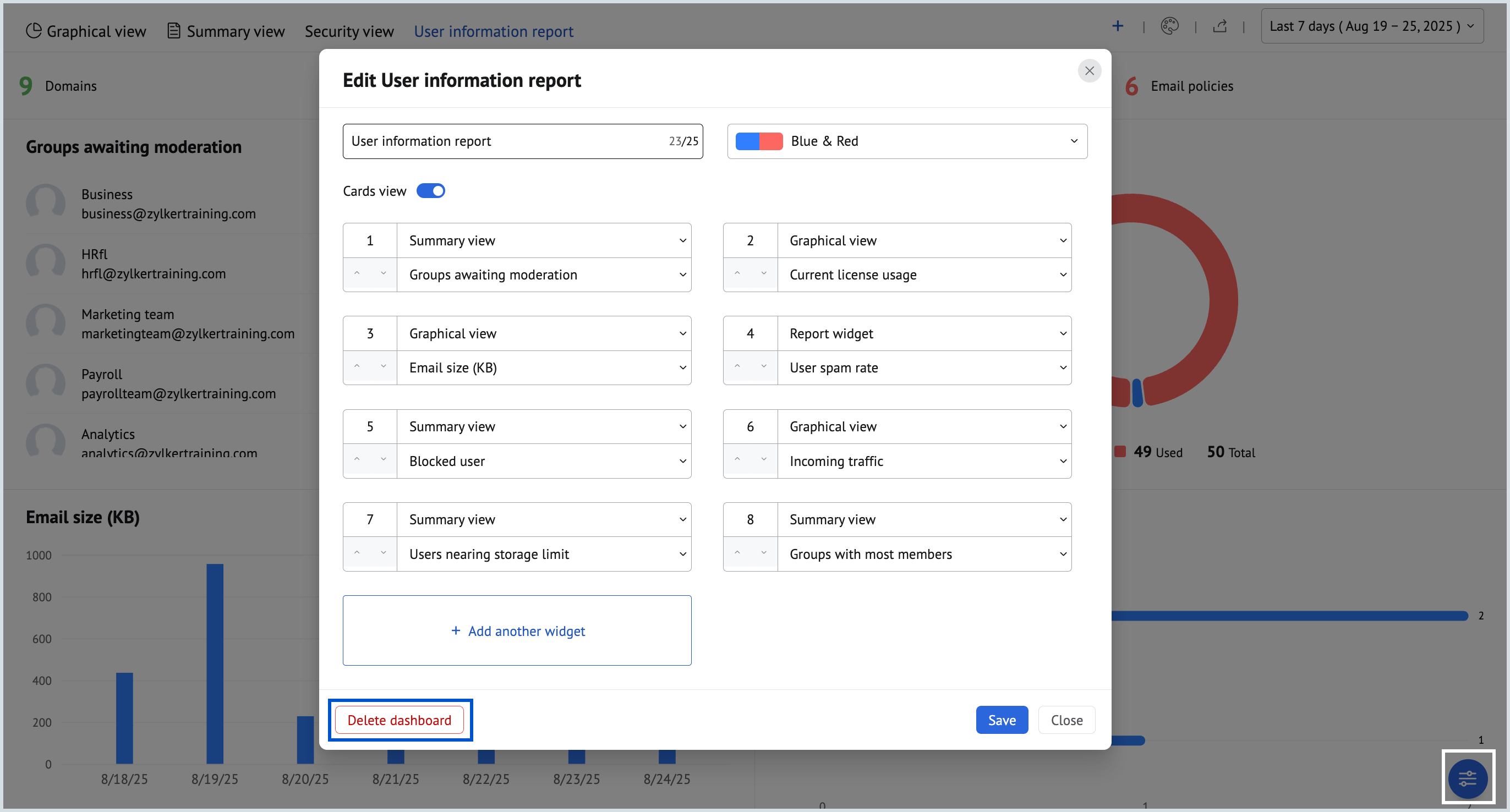
Task: Disable the Cards view toggle
Action: (x=431, y=190)
